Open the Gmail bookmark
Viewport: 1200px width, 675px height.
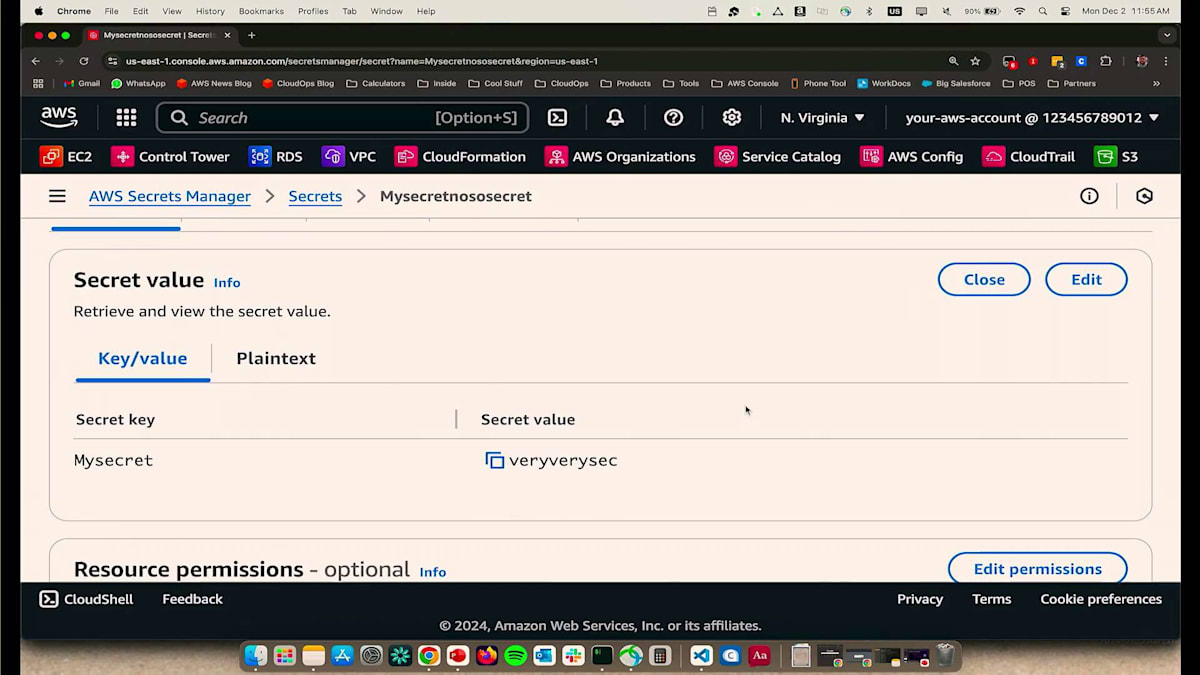(82, 84)
